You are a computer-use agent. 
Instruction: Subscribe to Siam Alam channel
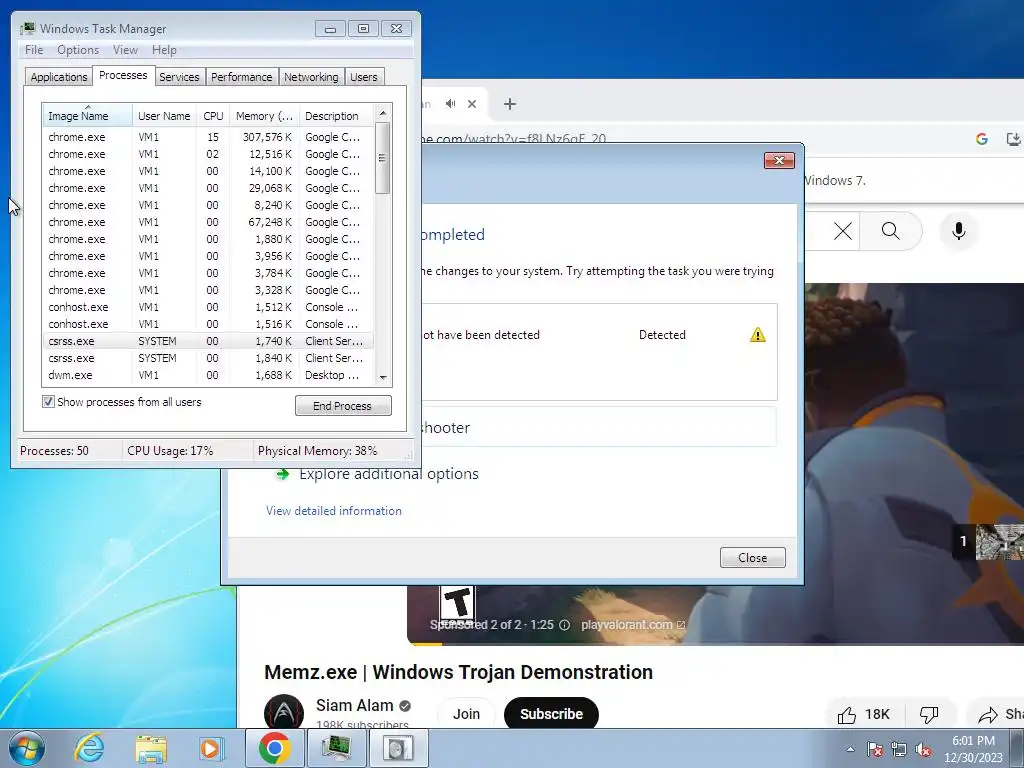point(551,714)
